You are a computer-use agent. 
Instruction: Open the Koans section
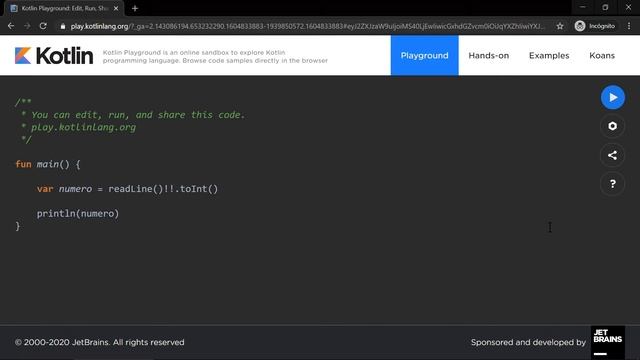pos(602,56)
